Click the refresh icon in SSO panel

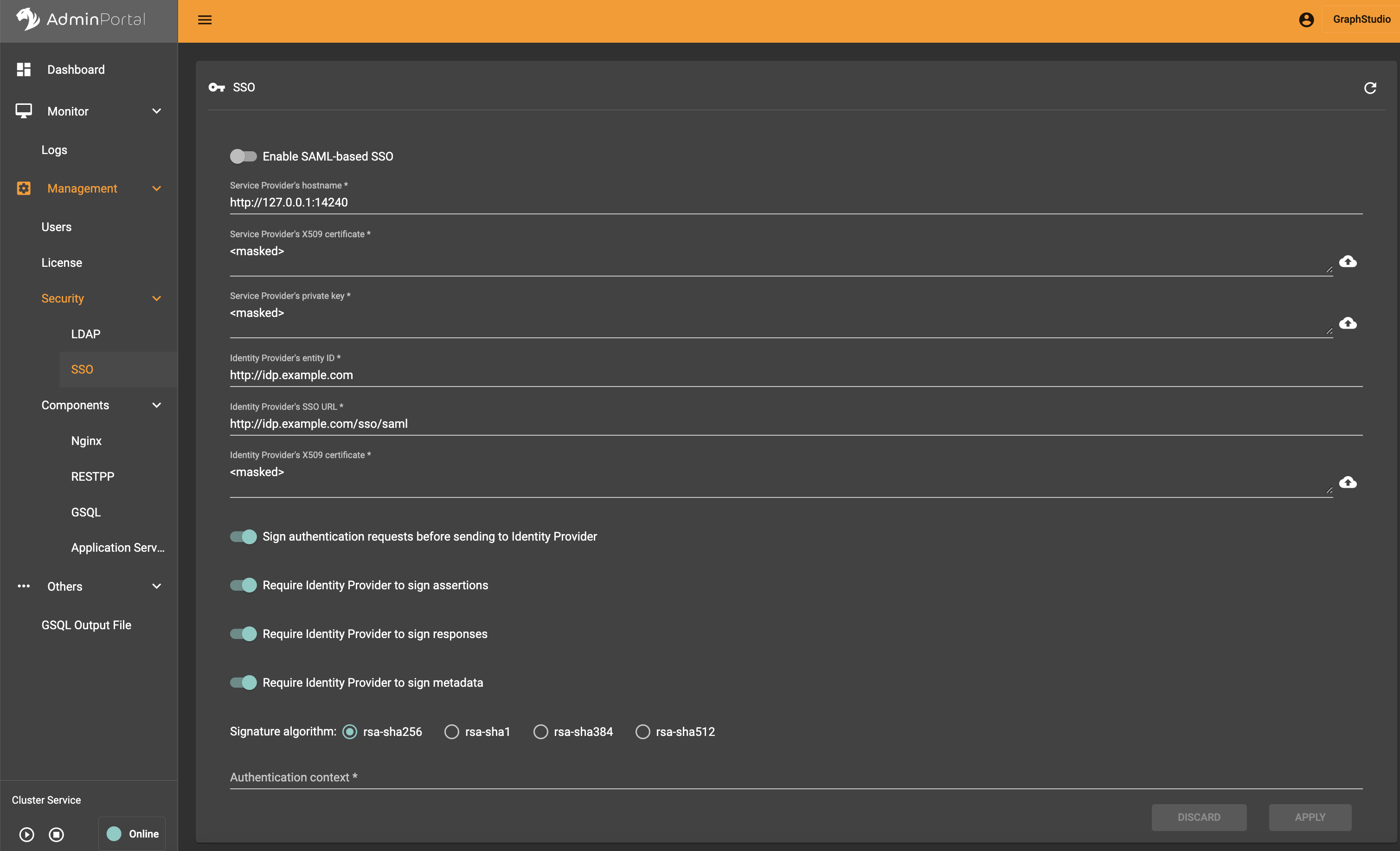point(1370,88)
